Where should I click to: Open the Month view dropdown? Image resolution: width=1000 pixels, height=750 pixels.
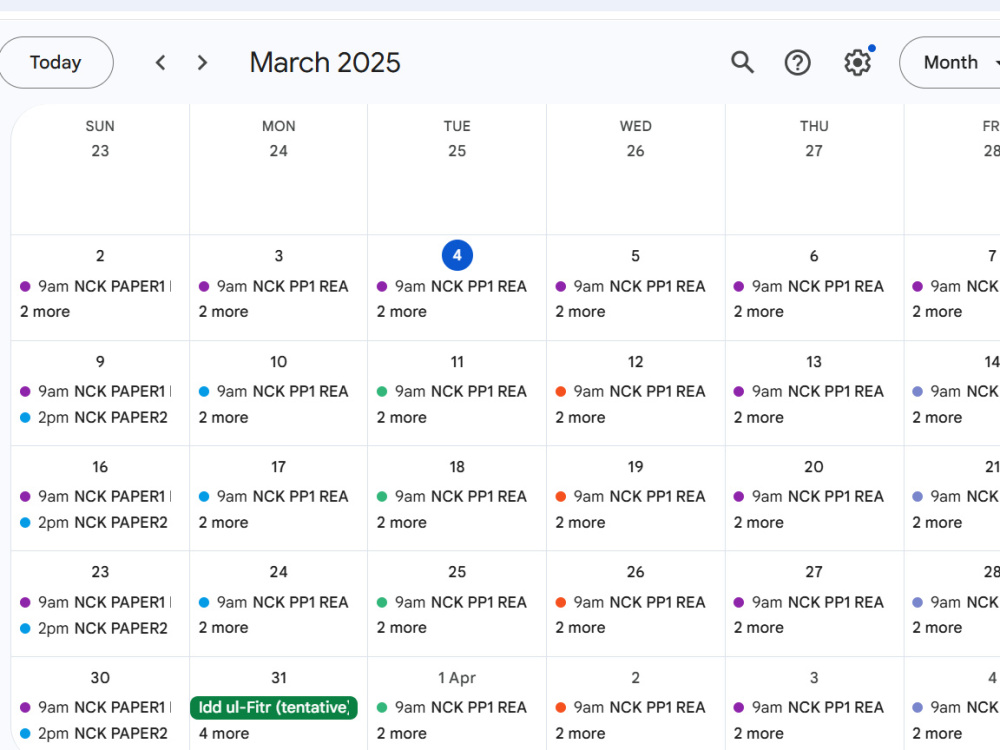pos(950,62)
